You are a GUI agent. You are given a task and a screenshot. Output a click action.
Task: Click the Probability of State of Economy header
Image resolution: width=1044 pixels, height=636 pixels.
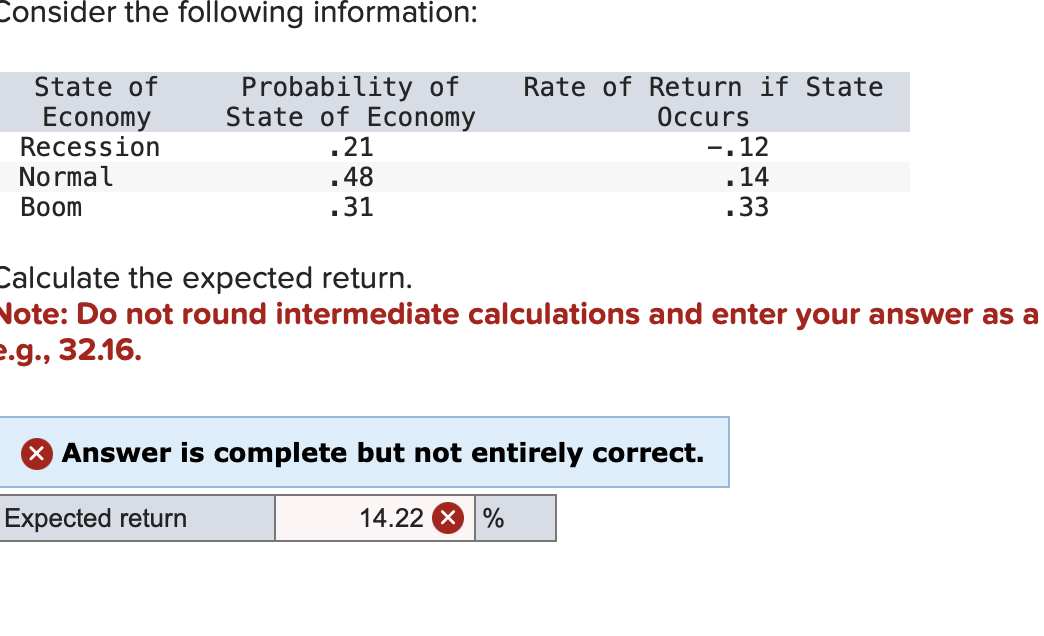pos(350,101)
